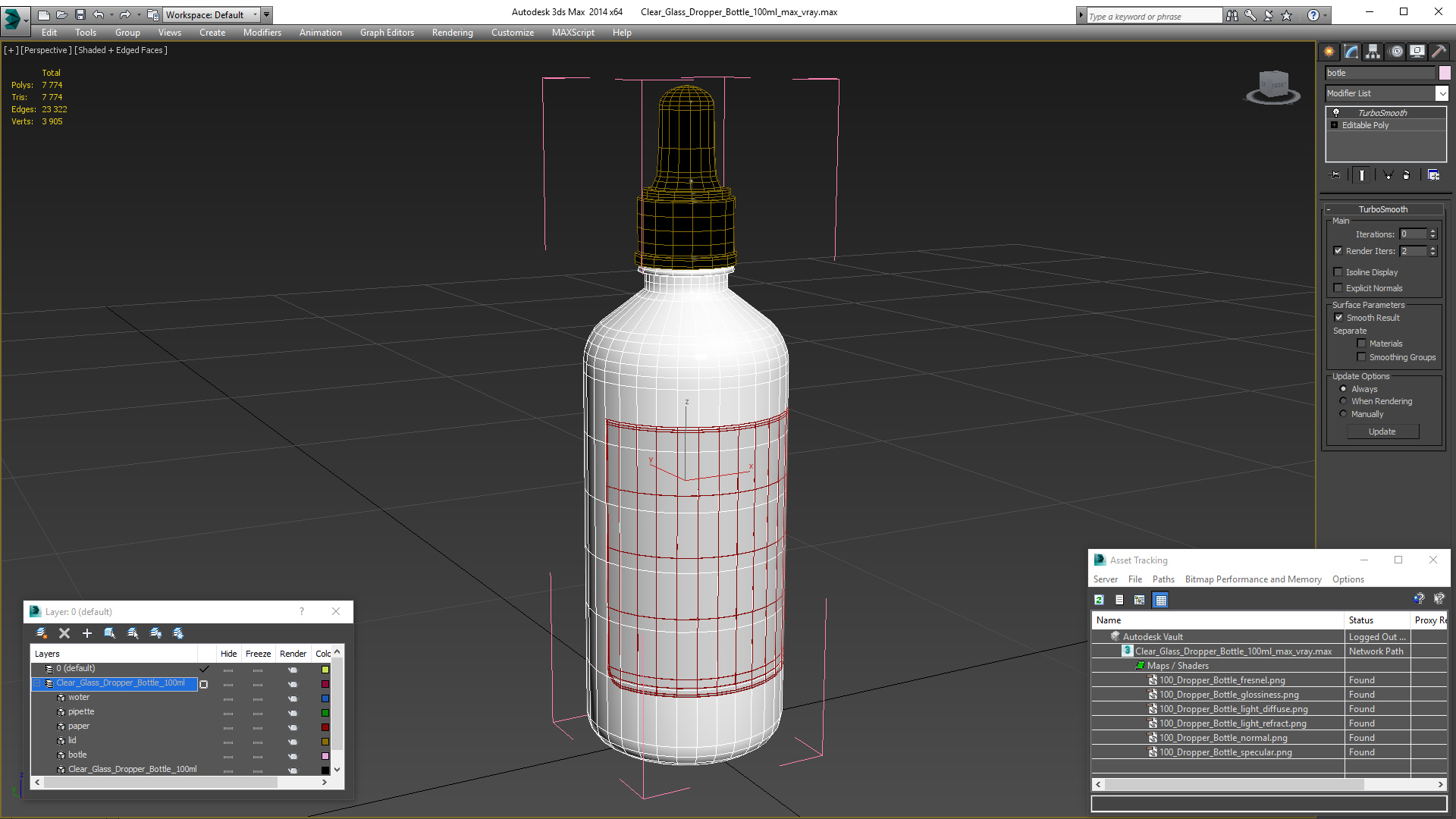Screen dimensions: 1456x819
Task: Switch Asset Tracking to tree view icon
Action: [x=1139, y=600]
